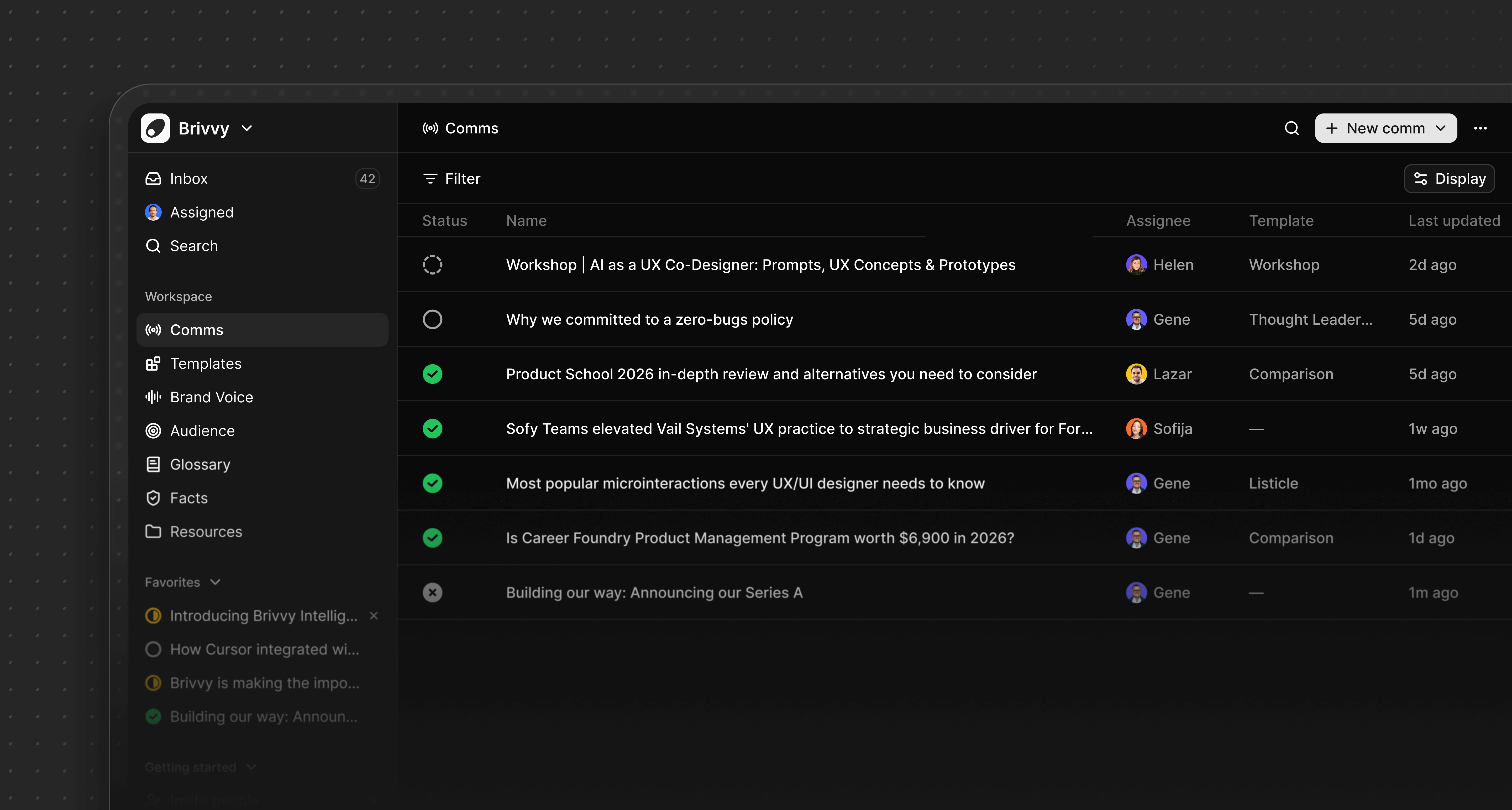Screen dimensions: 1512x810
Task: Toggle green check status for Product School row
Action: click(433, 374)
